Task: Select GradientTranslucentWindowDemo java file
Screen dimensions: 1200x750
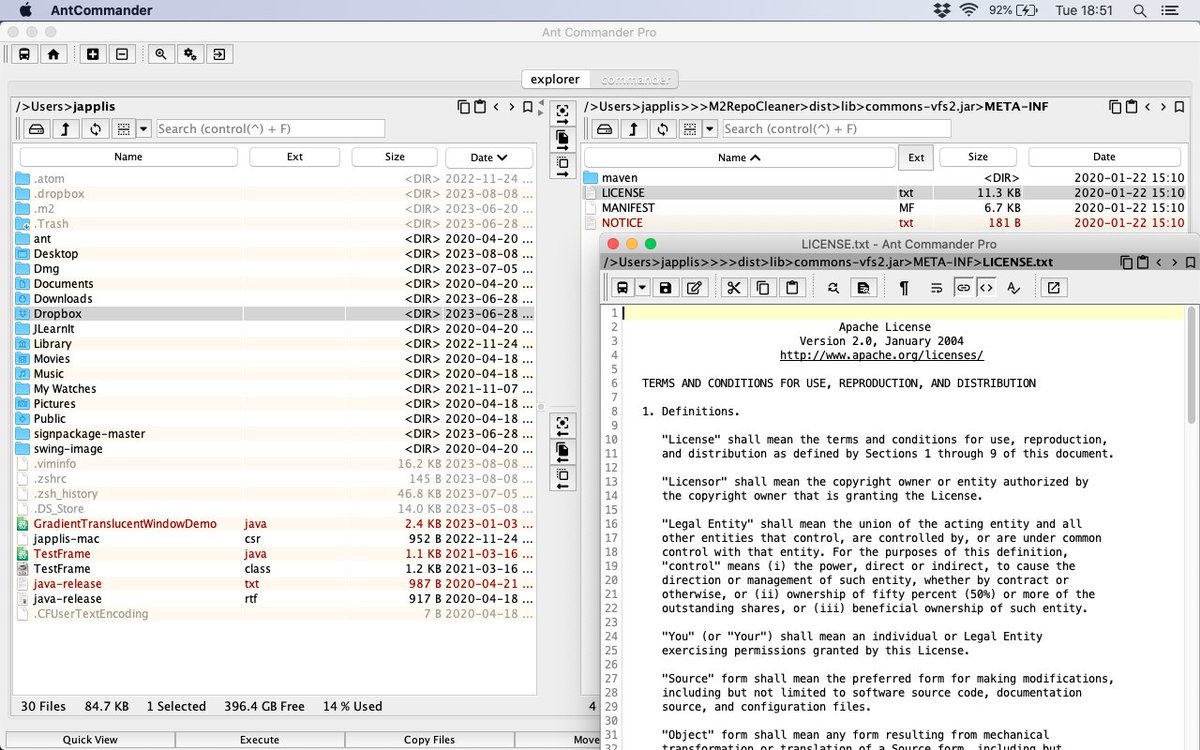Action: click(x=275, y=524)
